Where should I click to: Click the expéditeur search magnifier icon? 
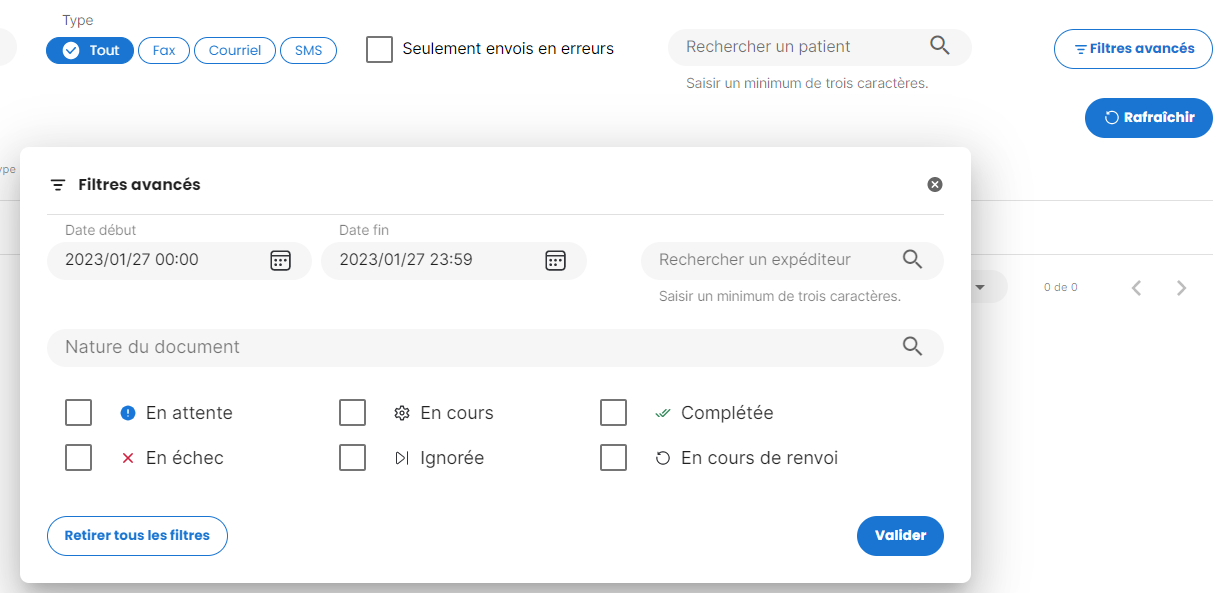[x=912, y=260]
